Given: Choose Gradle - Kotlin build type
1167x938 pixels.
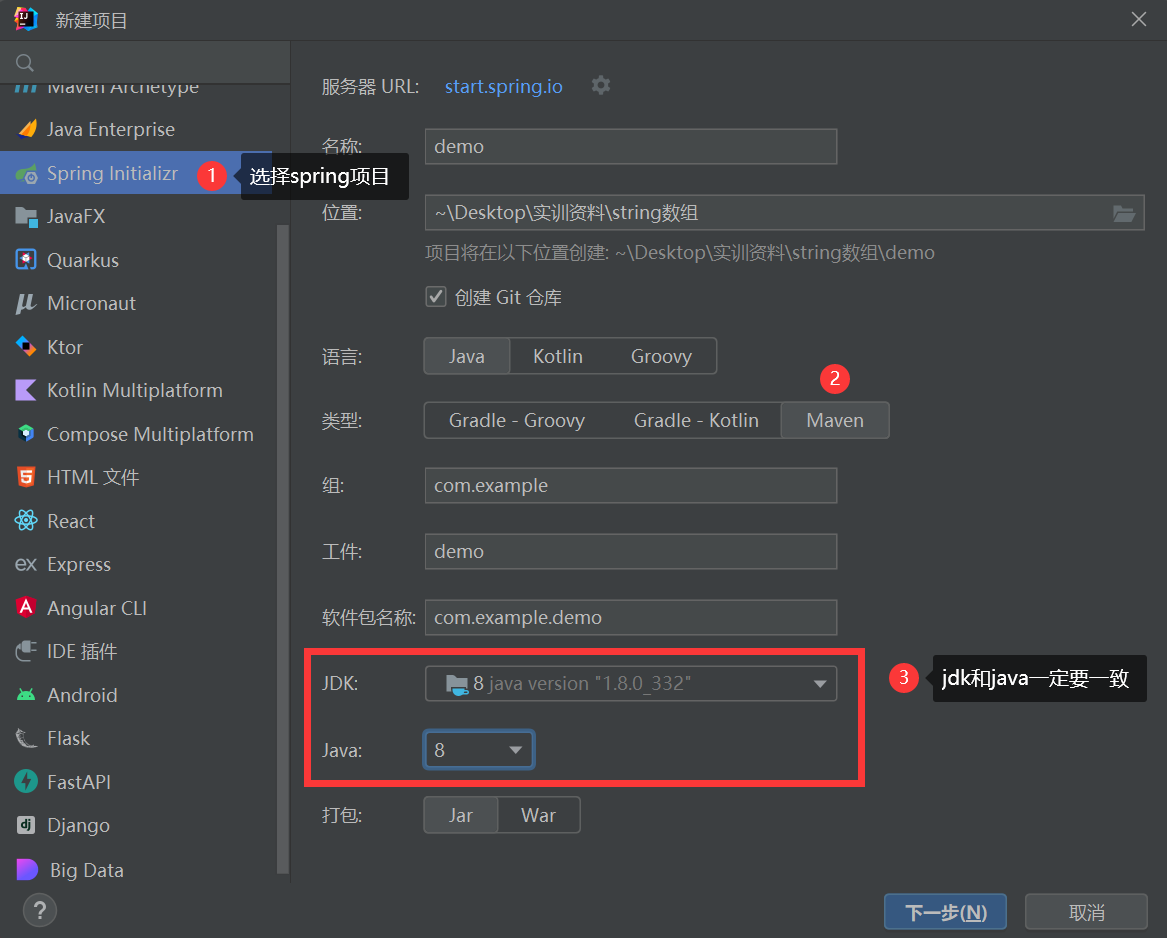Looking at the screenshot, I should (x=696, y=421).
